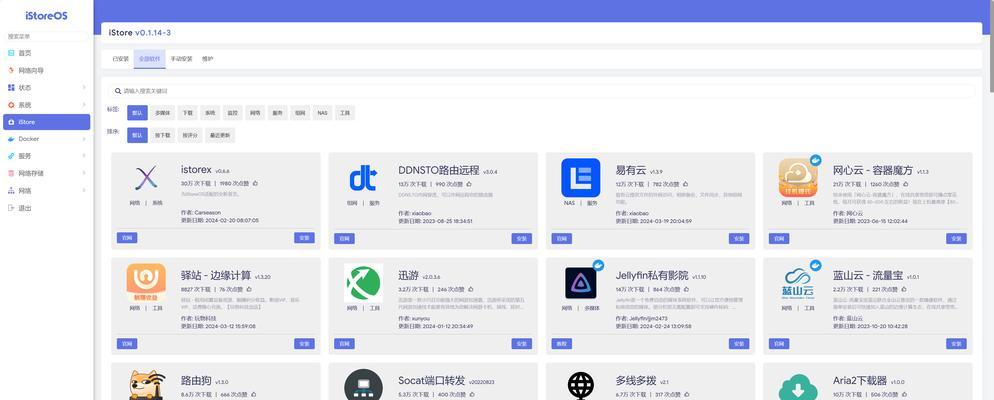Open 官网 for 迅游
Viewport: 994px width, 400px height.
tap(344, 344)
